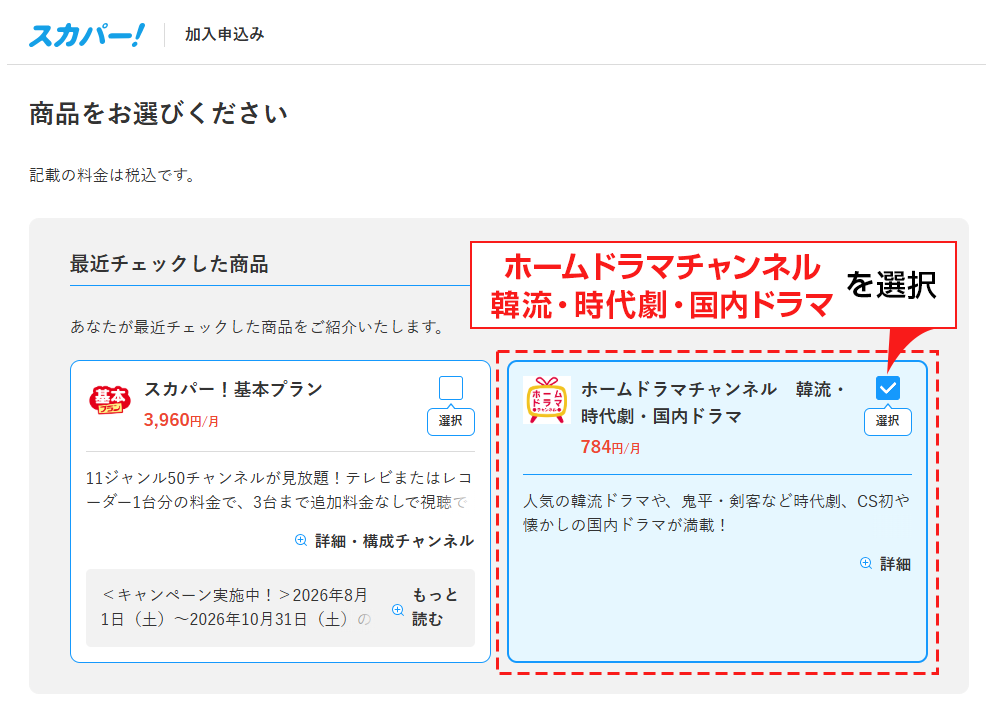Click the ホームドラマチャンネル TV logo icon

(547, 400)
